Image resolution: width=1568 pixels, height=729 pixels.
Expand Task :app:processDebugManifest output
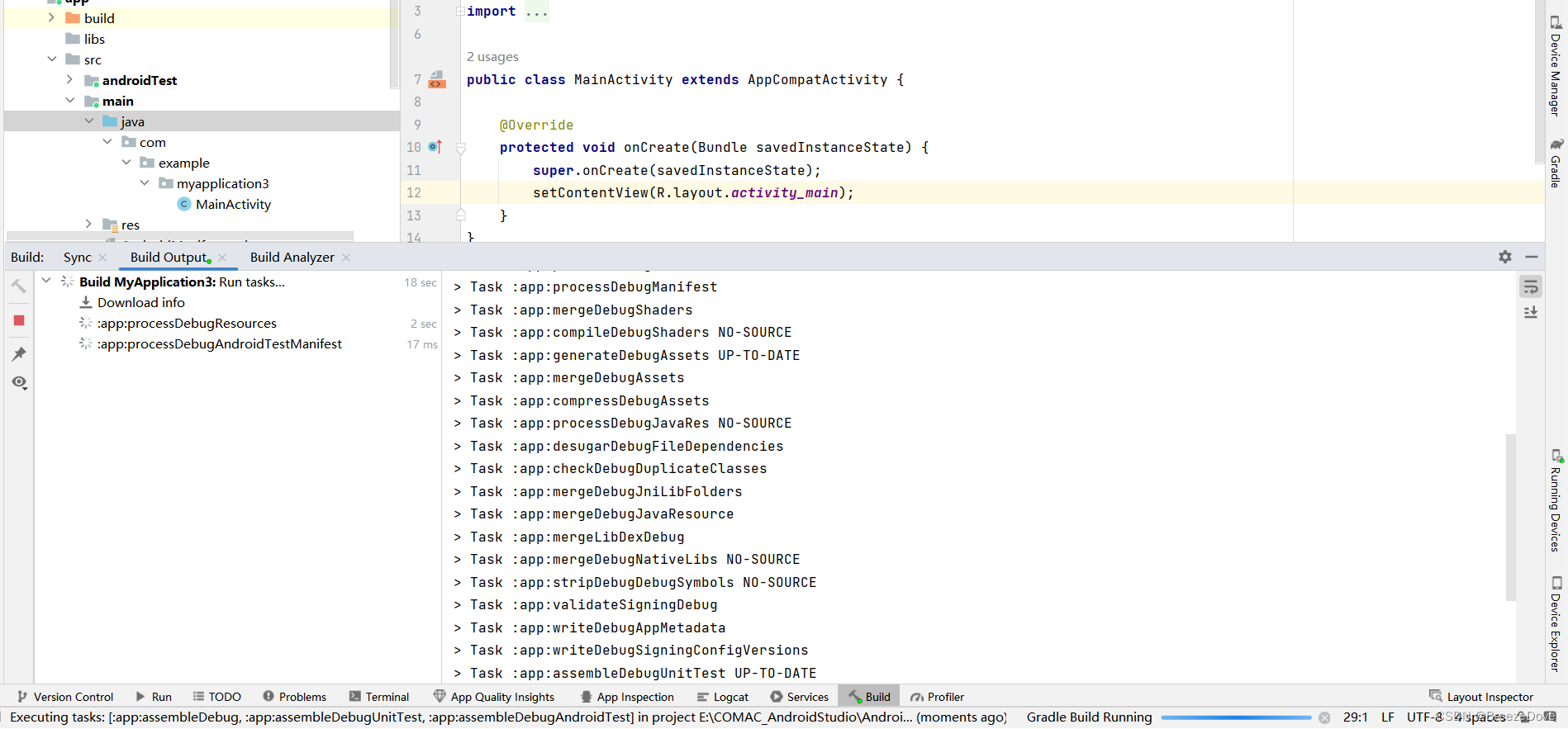(457, 287)
